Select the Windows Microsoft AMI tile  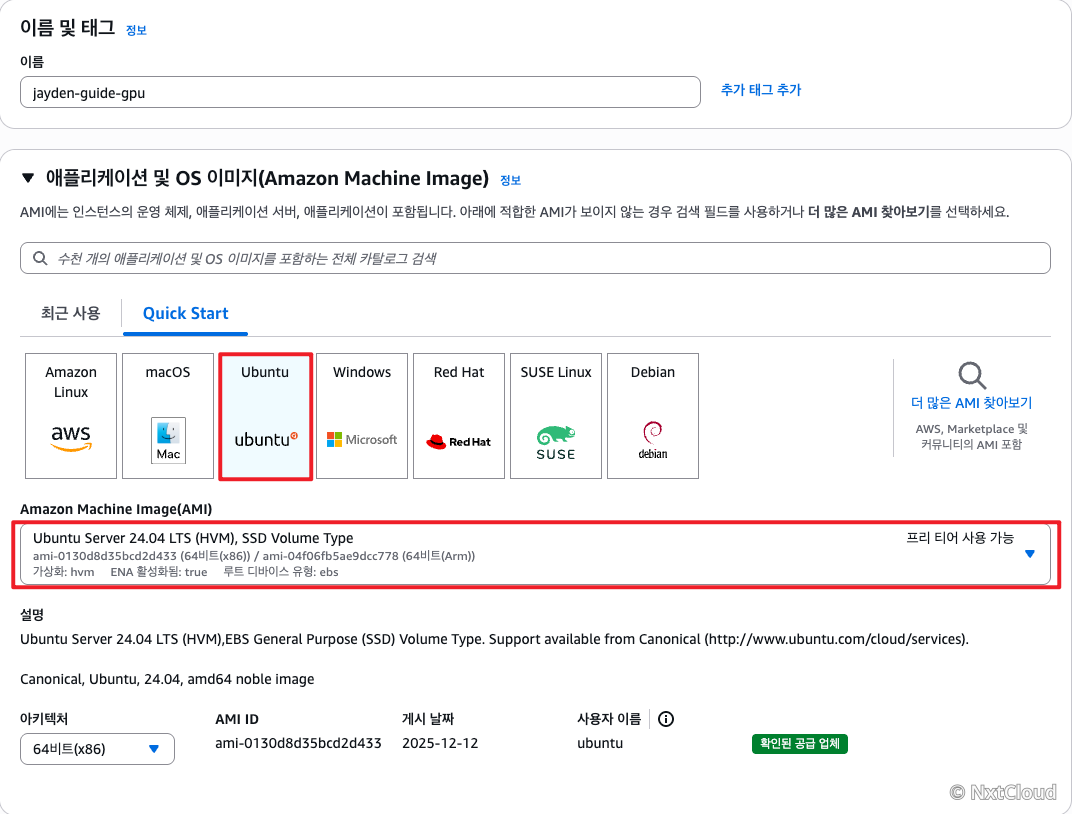[x=362, y=416]
